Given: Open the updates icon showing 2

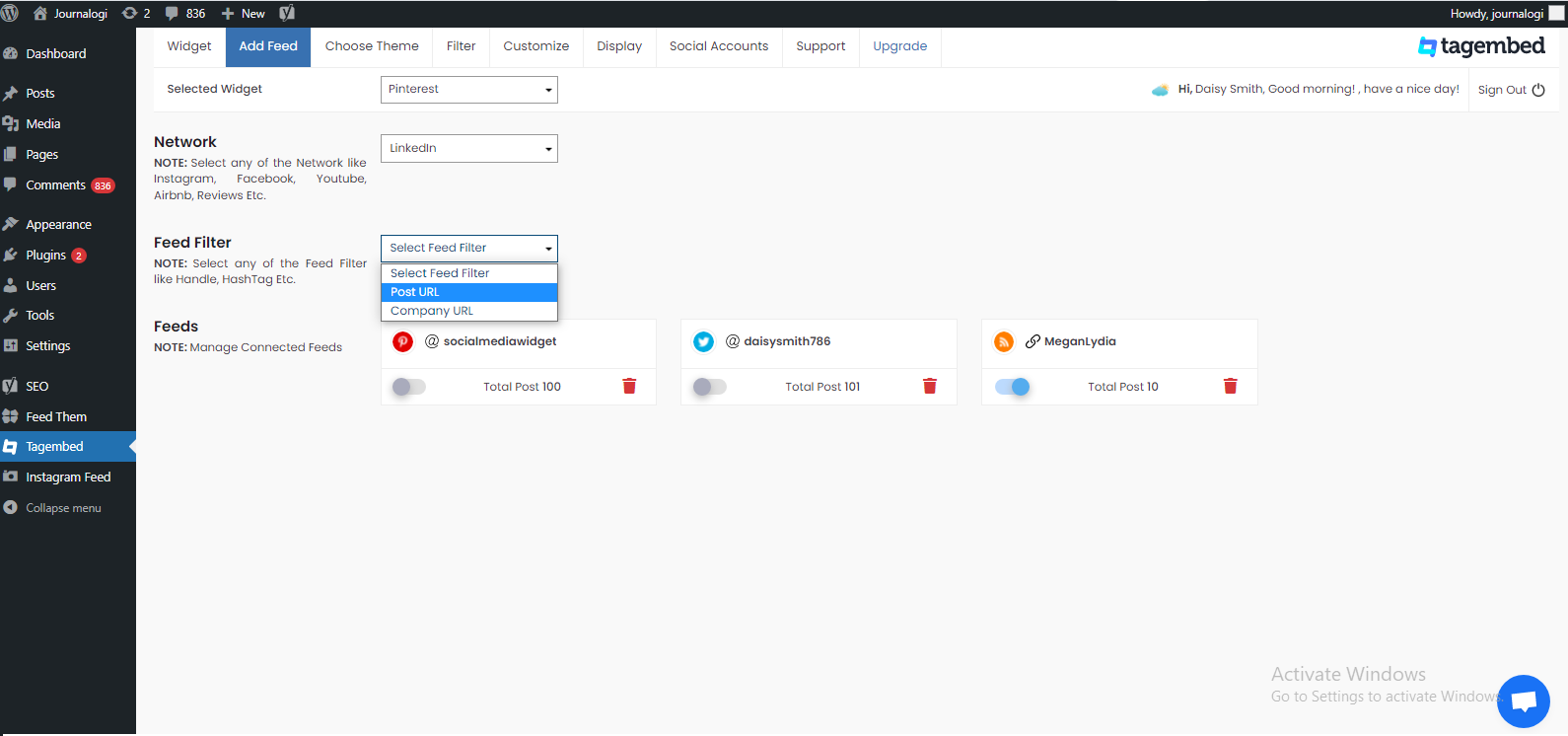Looking at the screenshot, I should pyautogui.click(x=136, y=14).
